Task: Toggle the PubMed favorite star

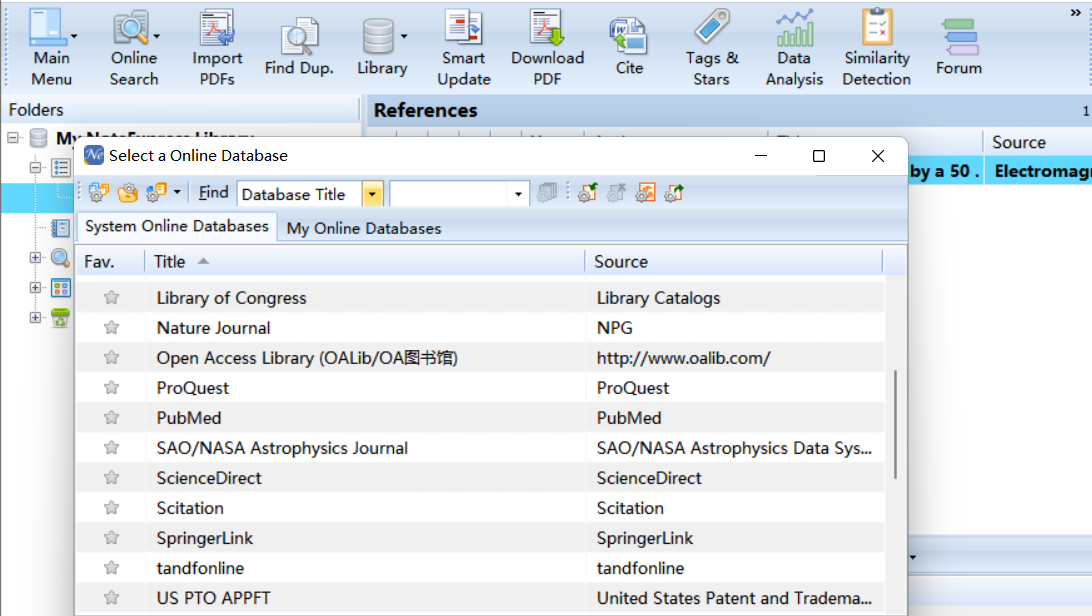Action: [x=111, y=418]
